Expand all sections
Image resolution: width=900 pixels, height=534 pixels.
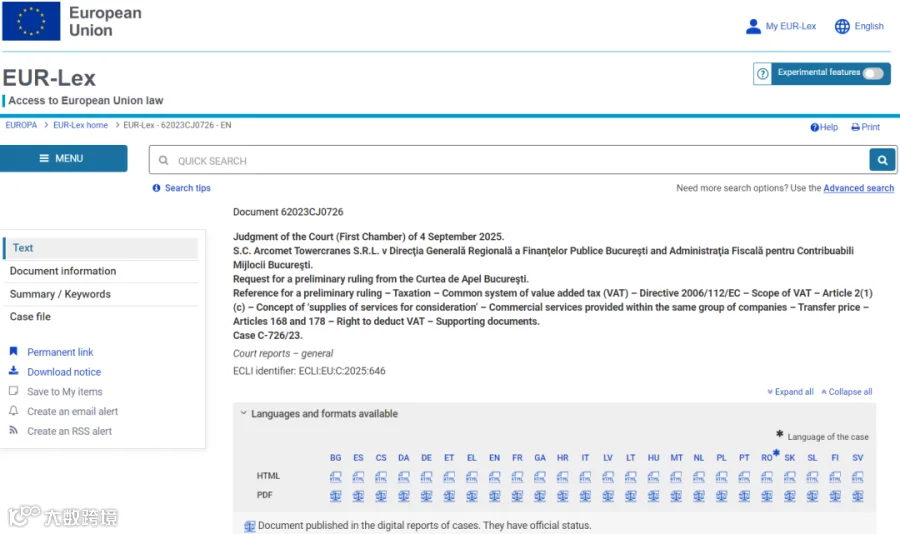coord(790,392)
